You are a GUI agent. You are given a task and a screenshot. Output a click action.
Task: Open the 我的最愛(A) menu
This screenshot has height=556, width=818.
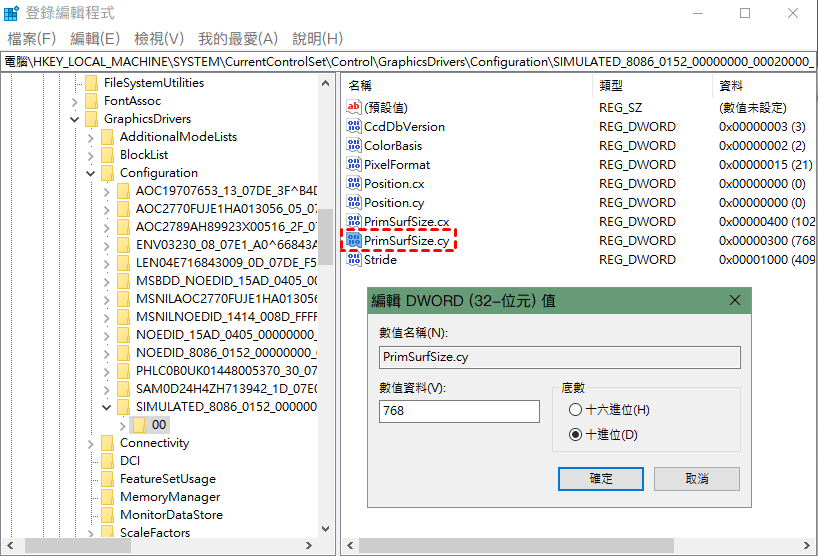tap(238, 39)
